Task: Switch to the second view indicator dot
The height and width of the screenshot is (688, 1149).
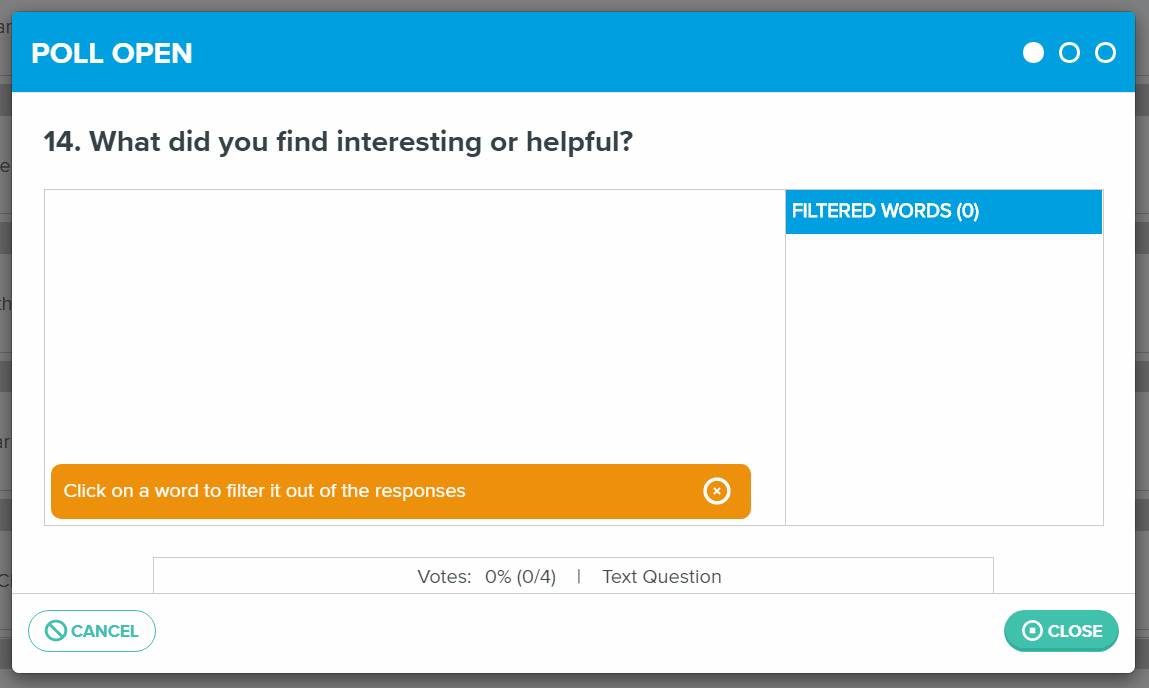Action: coord(1069,53)
